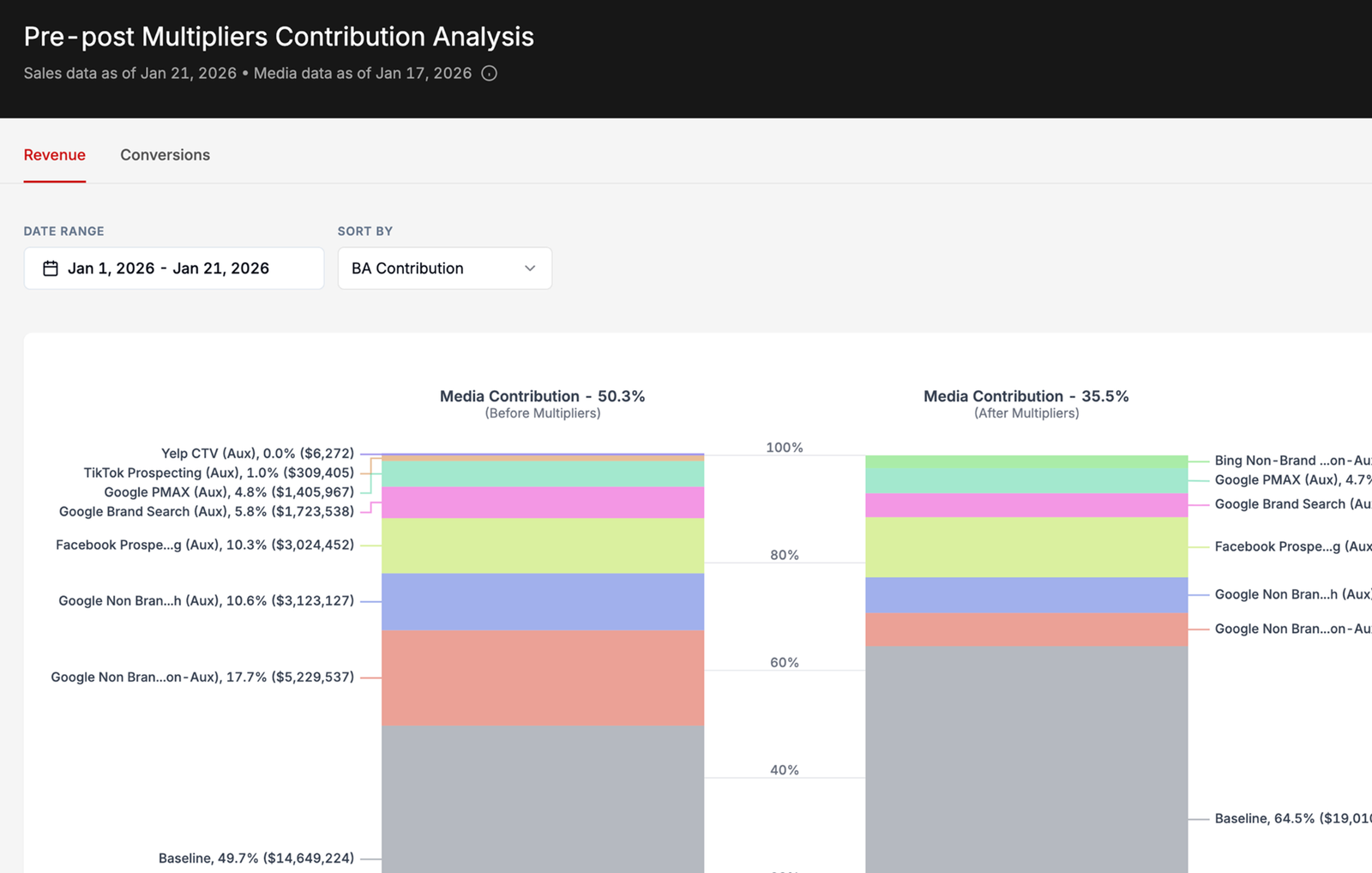Screen dimensions: 1372x873
Task: Click the Media Contribution 50.3% chart title
Action: point(542,396)
